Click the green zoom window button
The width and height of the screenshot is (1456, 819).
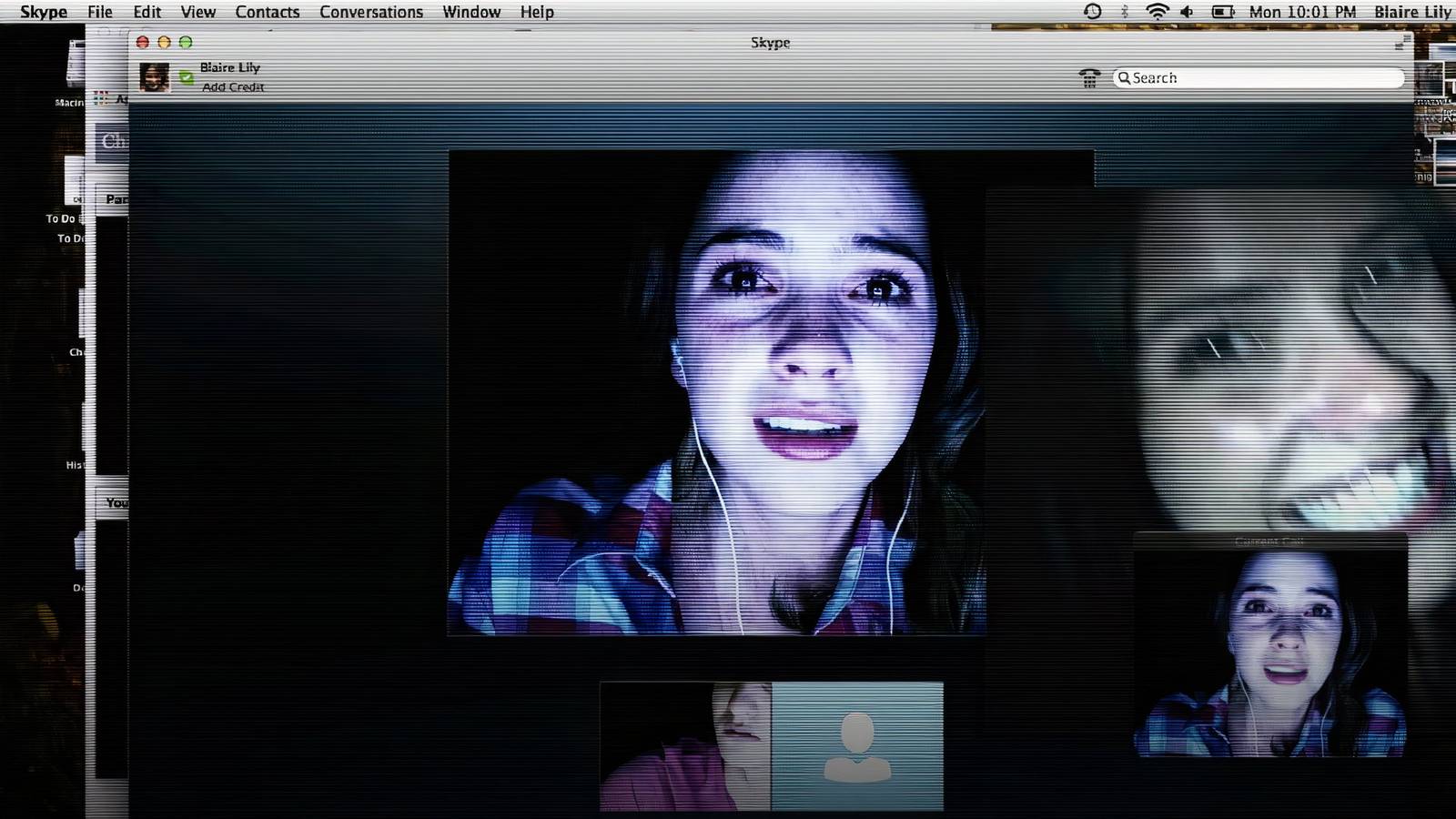pyautogui.click(x=186, y=42)
